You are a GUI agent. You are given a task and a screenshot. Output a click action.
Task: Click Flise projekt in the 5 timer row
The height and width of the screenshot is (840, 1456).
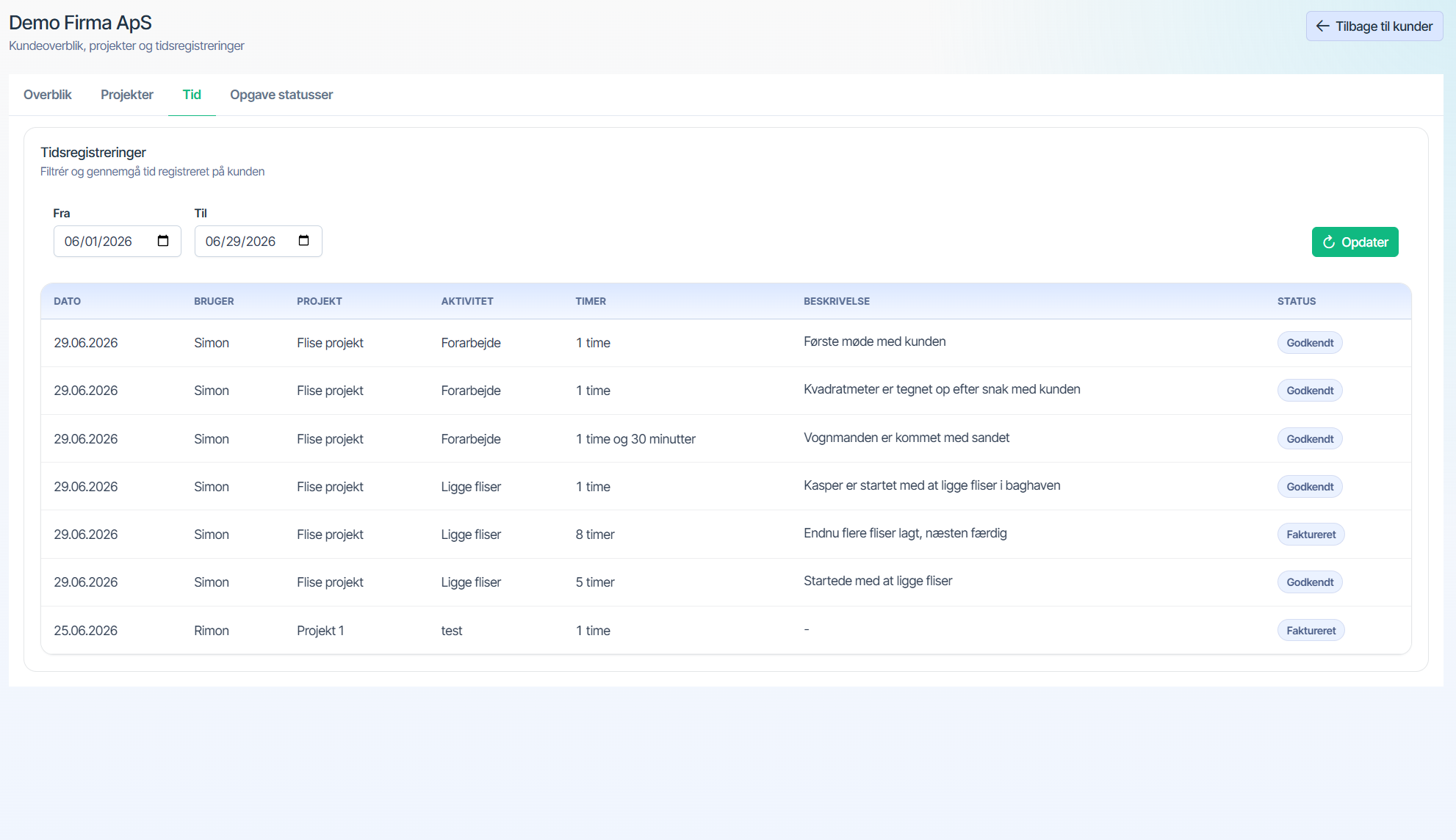[x=330, y=582]
